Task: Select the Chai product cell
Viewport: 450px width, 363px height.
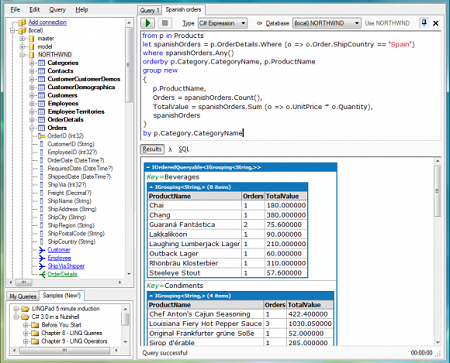Action: coord(195,205)
